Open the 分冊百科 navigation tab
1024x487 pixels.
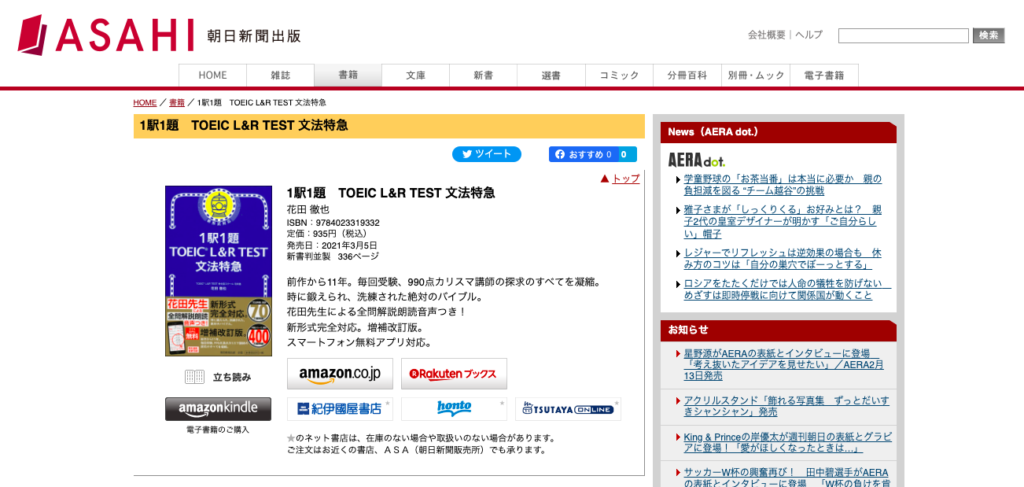(688, 75)
